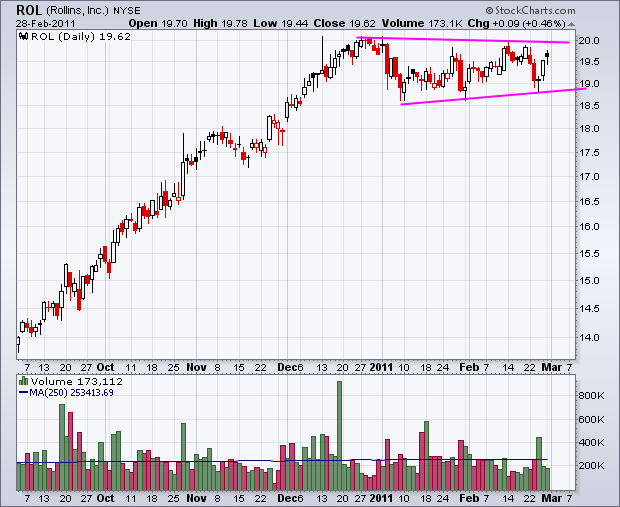The height and width of the screenshot is (507, 620).
Task: Click the 19.5 price axis label
Action: pyautogui.click(x=589, y=62)
